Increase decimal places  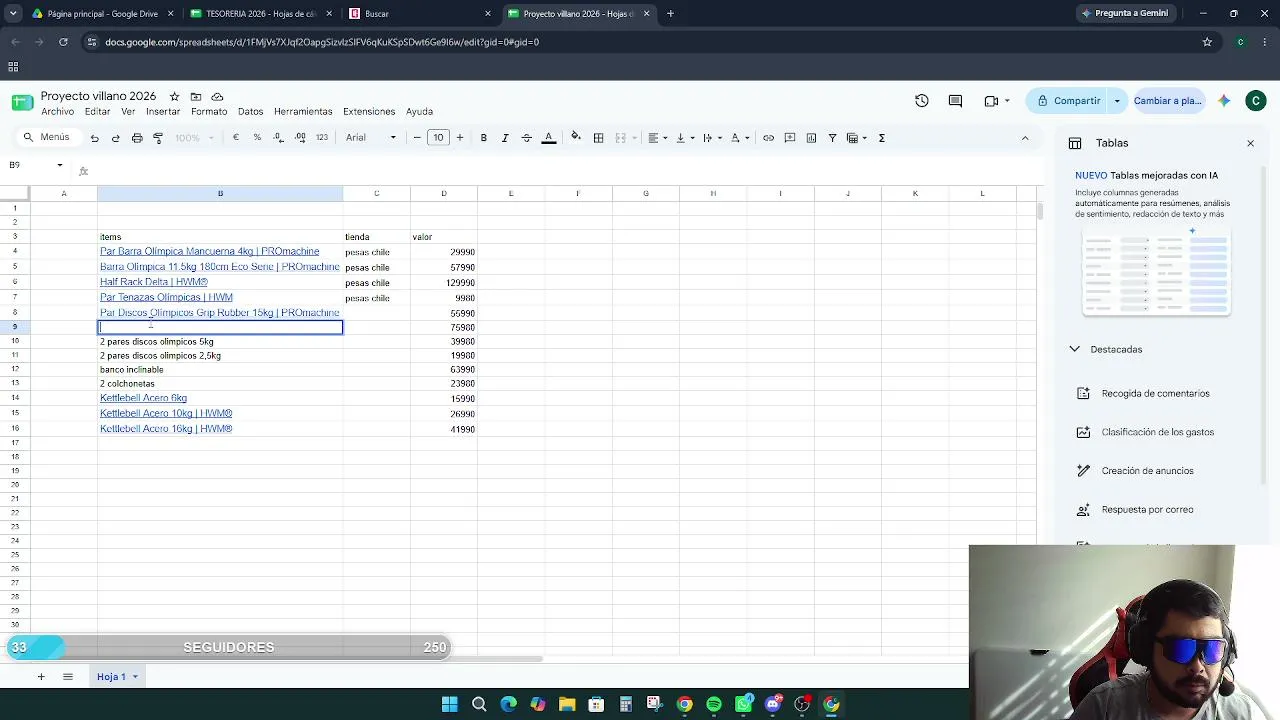point(300,138)
